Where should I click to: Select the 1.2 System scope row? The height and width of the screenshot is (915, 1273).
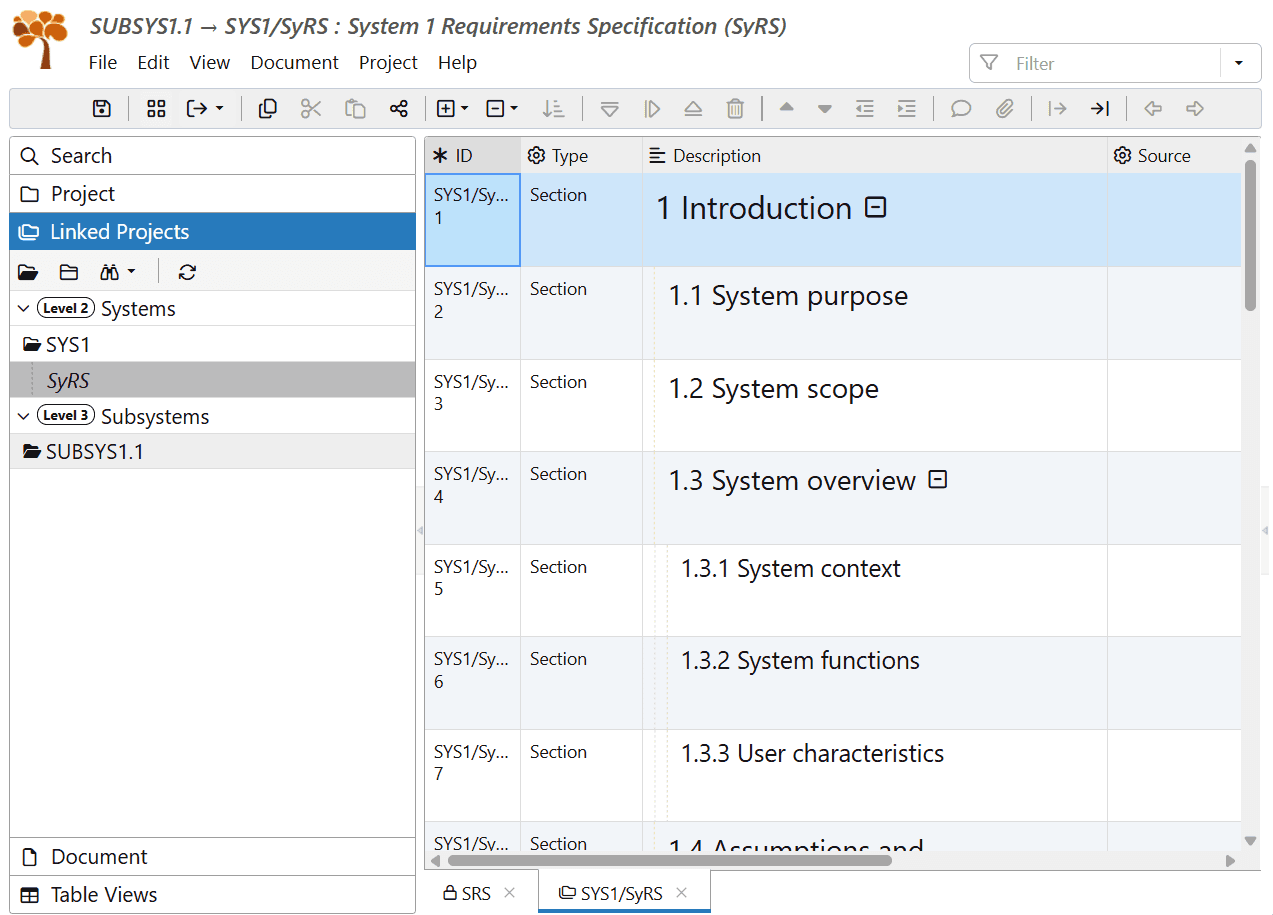click(x=833, y=406)
